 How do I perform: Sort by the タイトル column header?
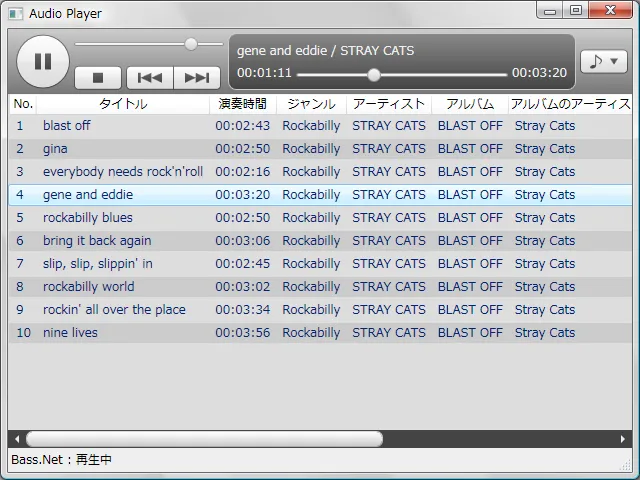point(123,104)
